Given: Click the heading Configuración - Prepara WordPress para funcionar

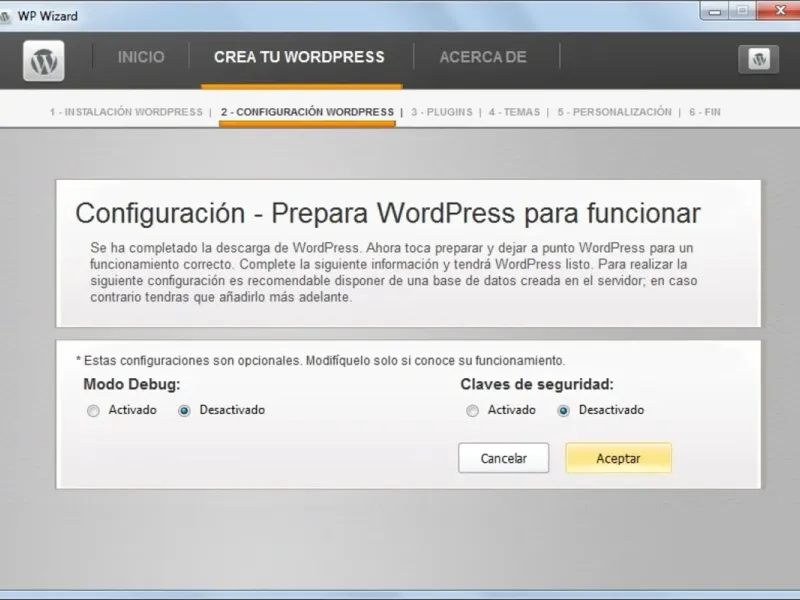Looking at the screenshot, I should [x=388, y=213].
